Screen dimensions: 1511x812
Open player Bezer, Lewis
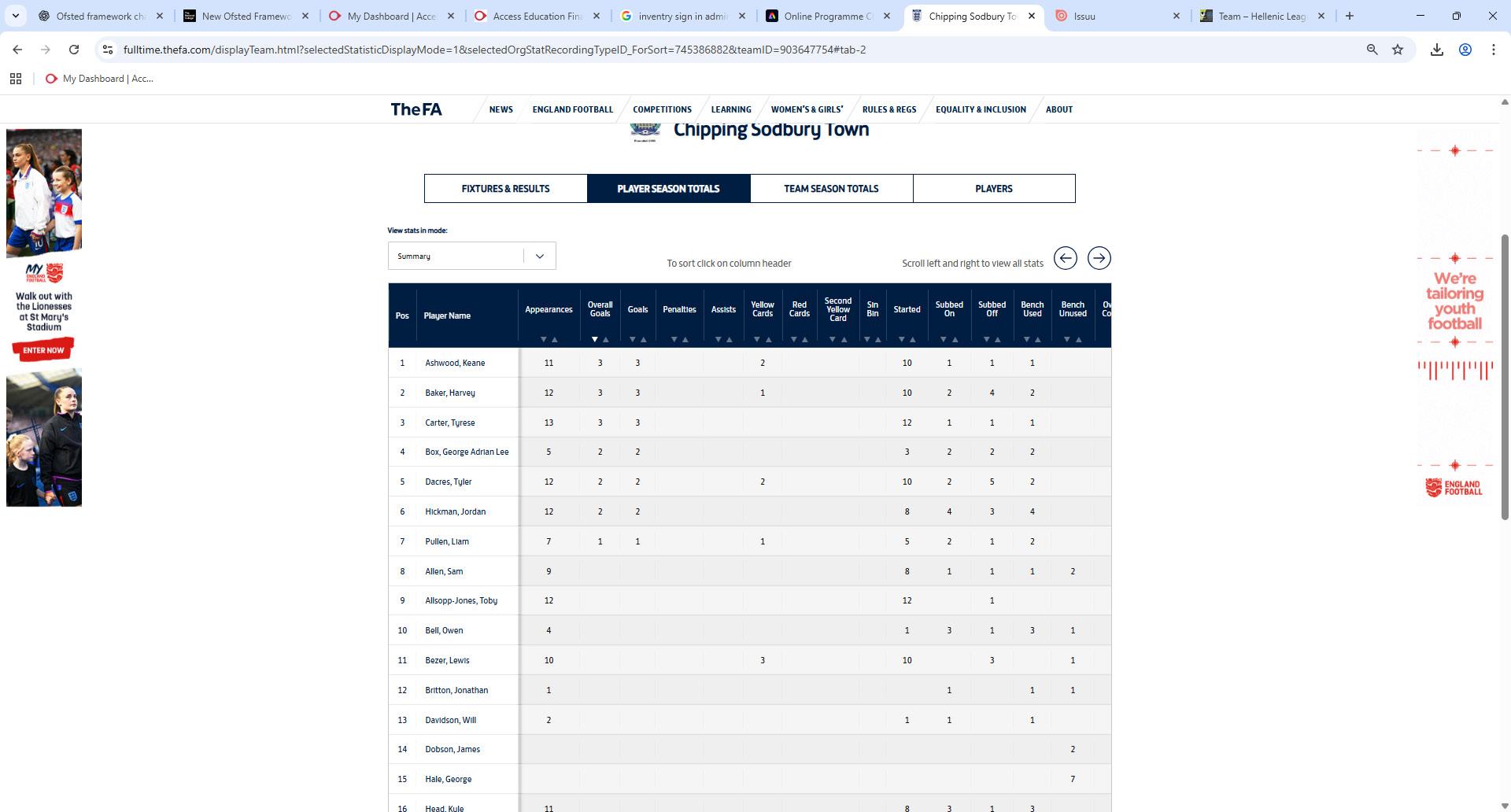[447, 660]
